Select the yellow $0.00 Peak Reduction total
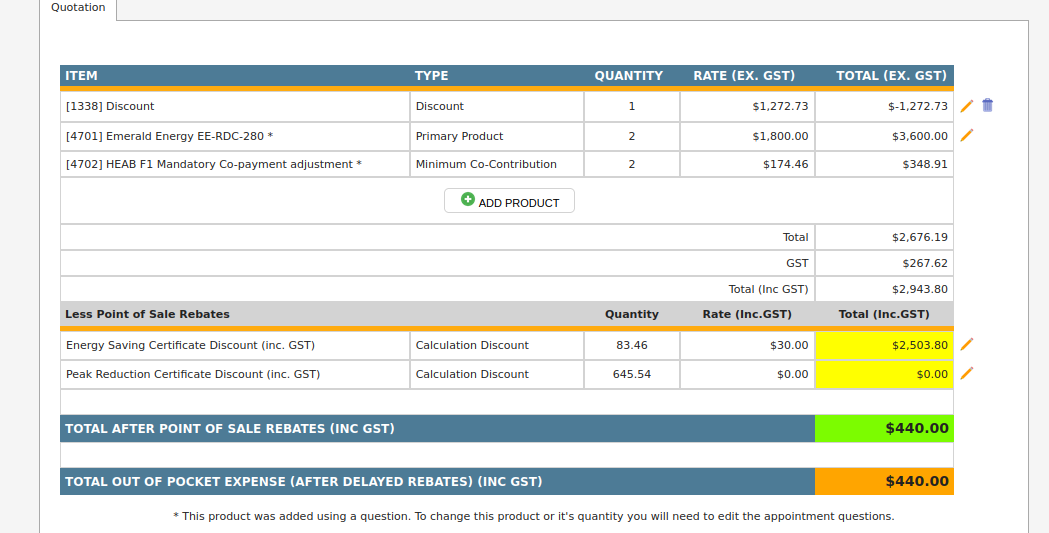Image resolution: width=1049 pixels, height=533 pixels. tap(884, 374)
